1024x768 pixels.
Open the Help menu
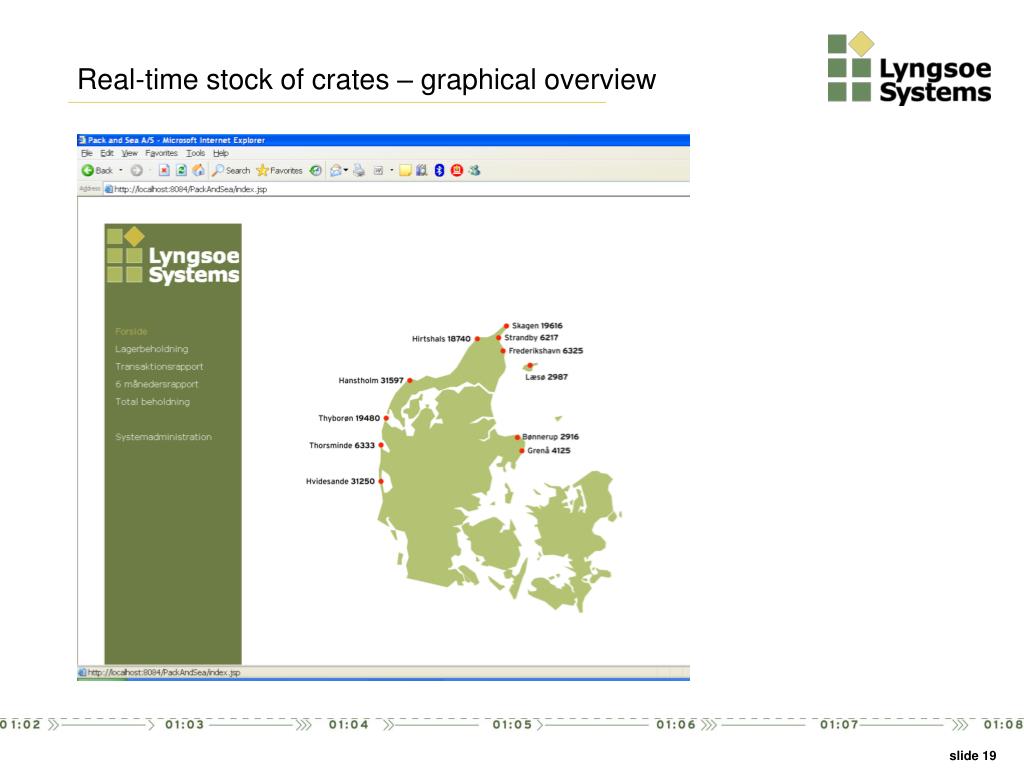221,153
